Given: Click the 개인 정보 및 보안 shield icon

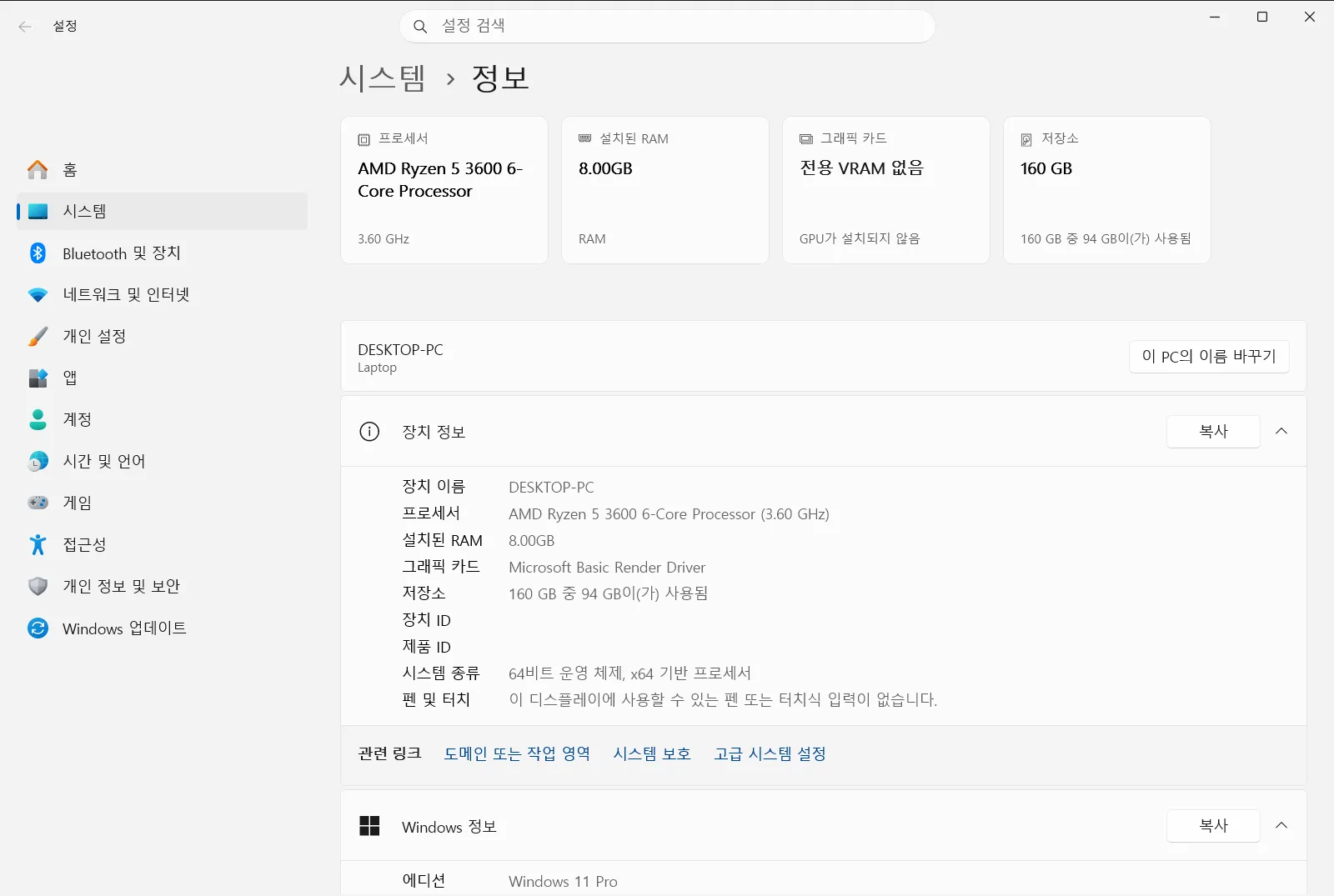Looking at the screenshot, I should 38,587.
